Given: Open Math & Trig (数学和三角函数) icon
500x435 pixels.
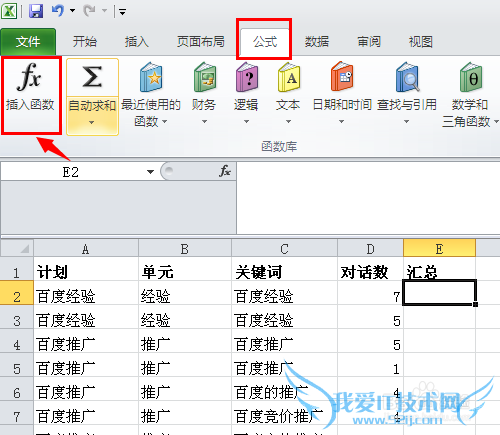Looking at the screenshot, I should point(471,77).
